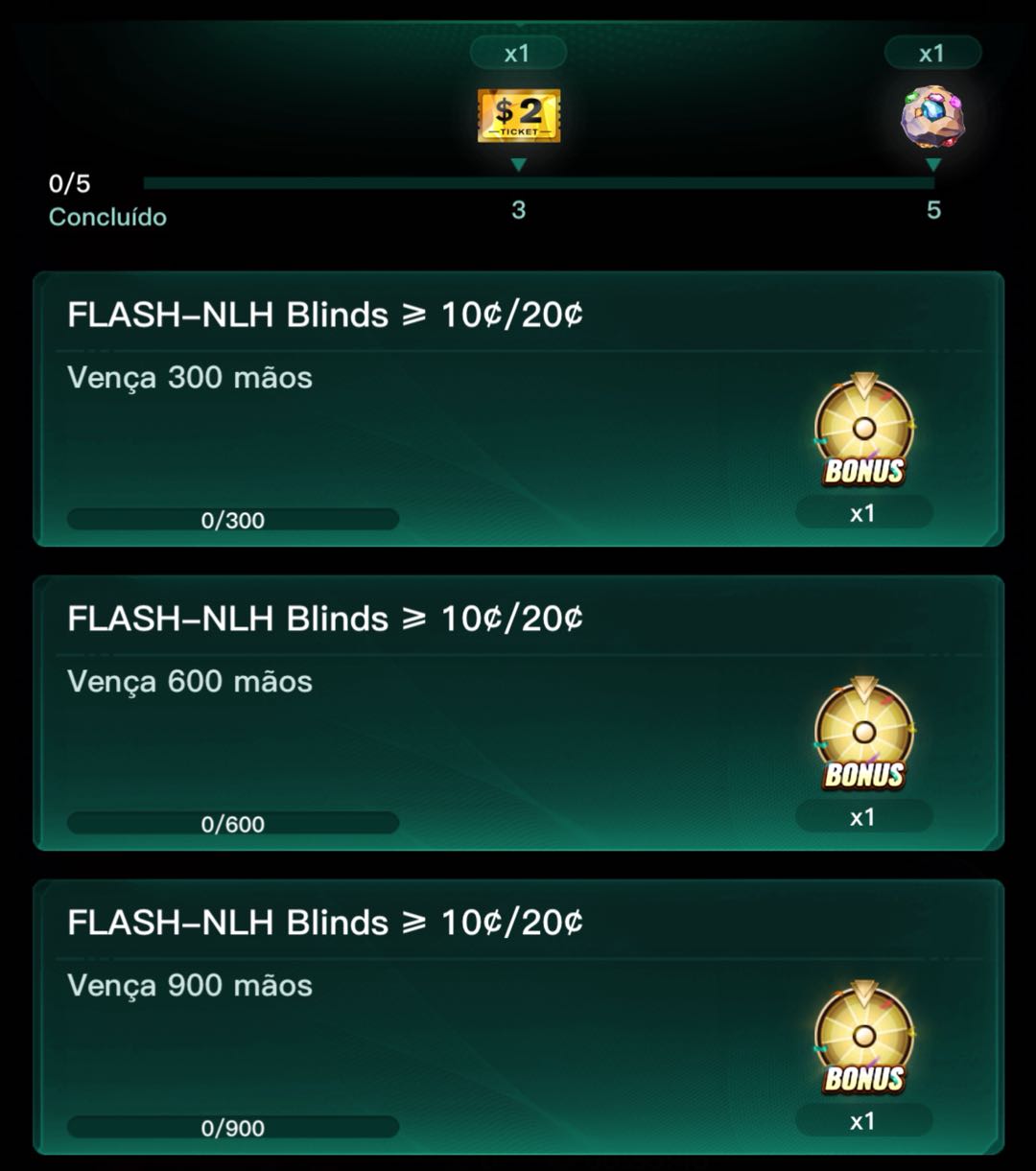This screenshot has width=1036, height=1171.
Task: Click the milestone 5 marker arrow on the progress track
Action: pyautogui.click(x=933, y=165)
